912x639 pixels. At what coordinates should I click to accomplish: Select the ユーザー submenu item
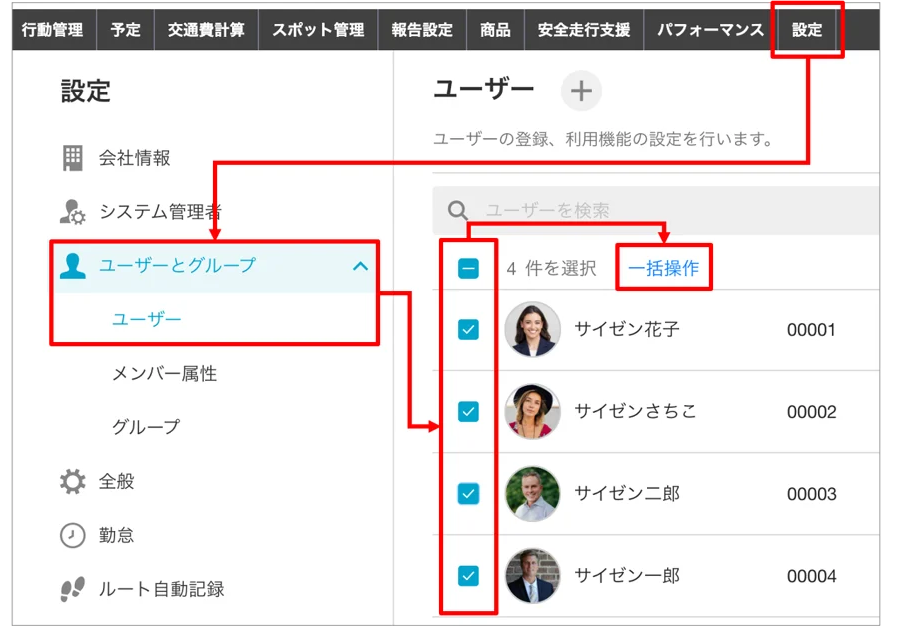point(147,319)
